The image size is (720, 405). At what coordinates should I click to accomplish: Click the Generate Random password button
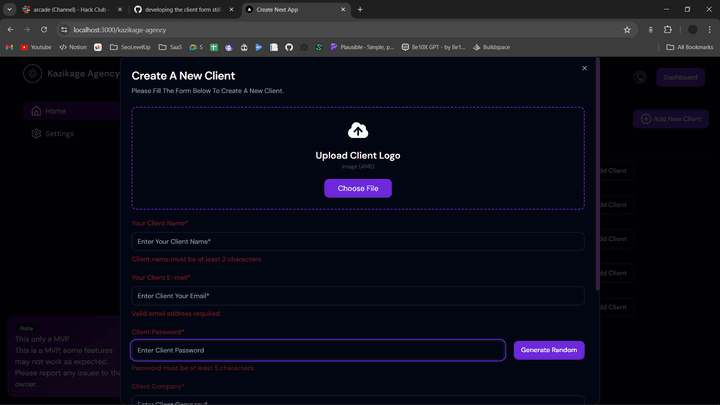[549, 350]
